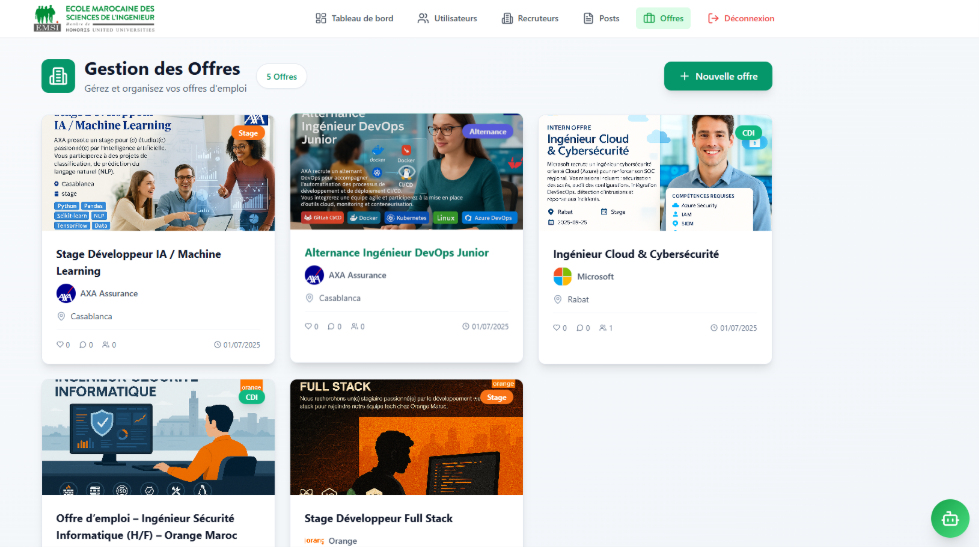Click the location pin next to Rabat

[x=558, y=300]
